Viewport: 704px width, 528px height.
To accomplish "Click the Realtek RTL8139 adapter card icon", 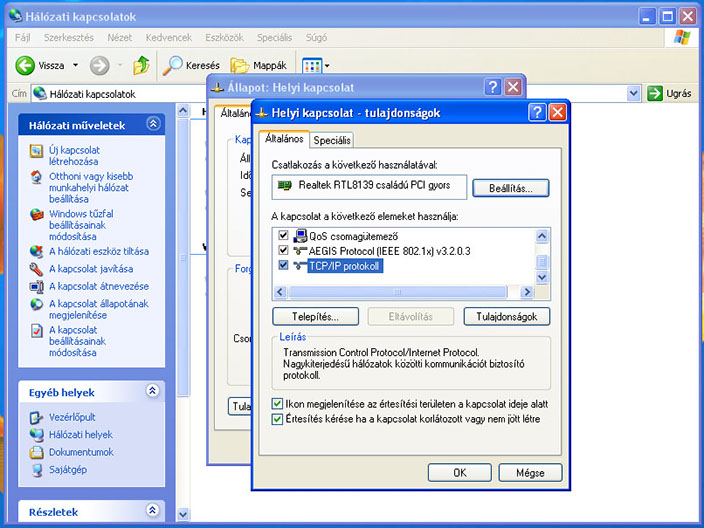I will [x=285, y=185].
